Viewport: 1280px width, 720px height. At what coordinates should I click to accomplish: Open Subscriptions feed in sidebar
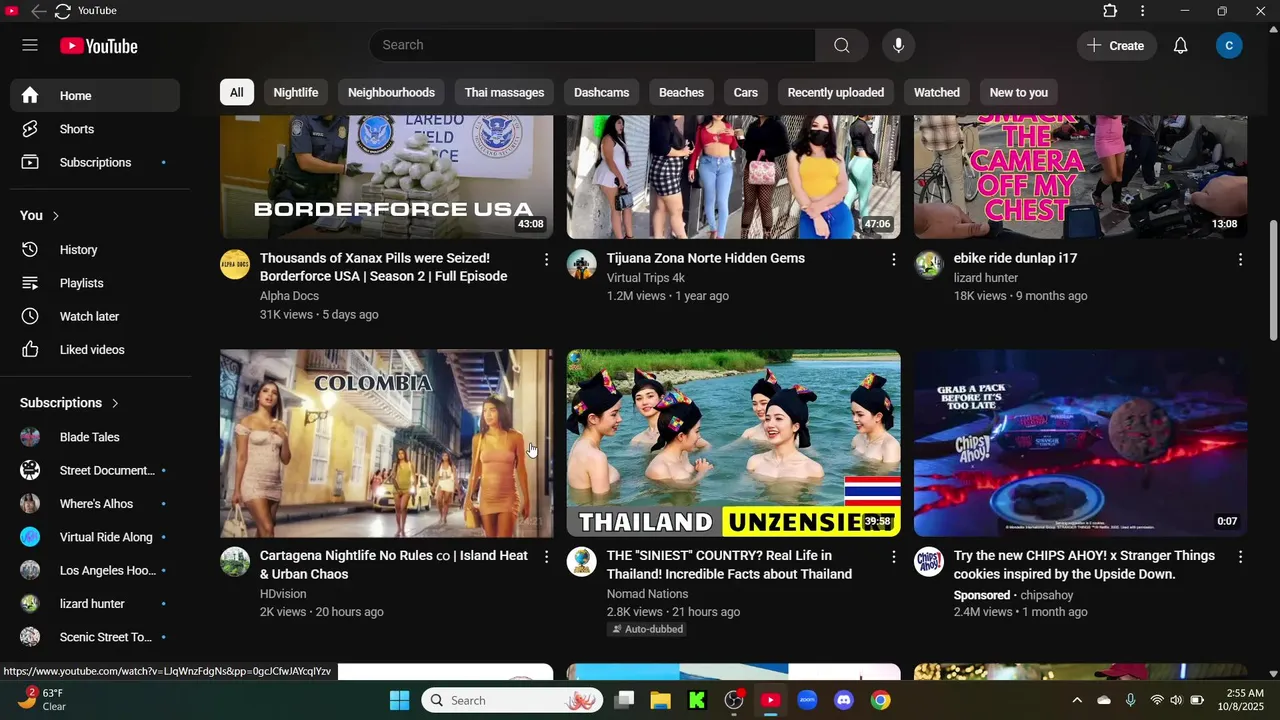[x=95, y=162]
